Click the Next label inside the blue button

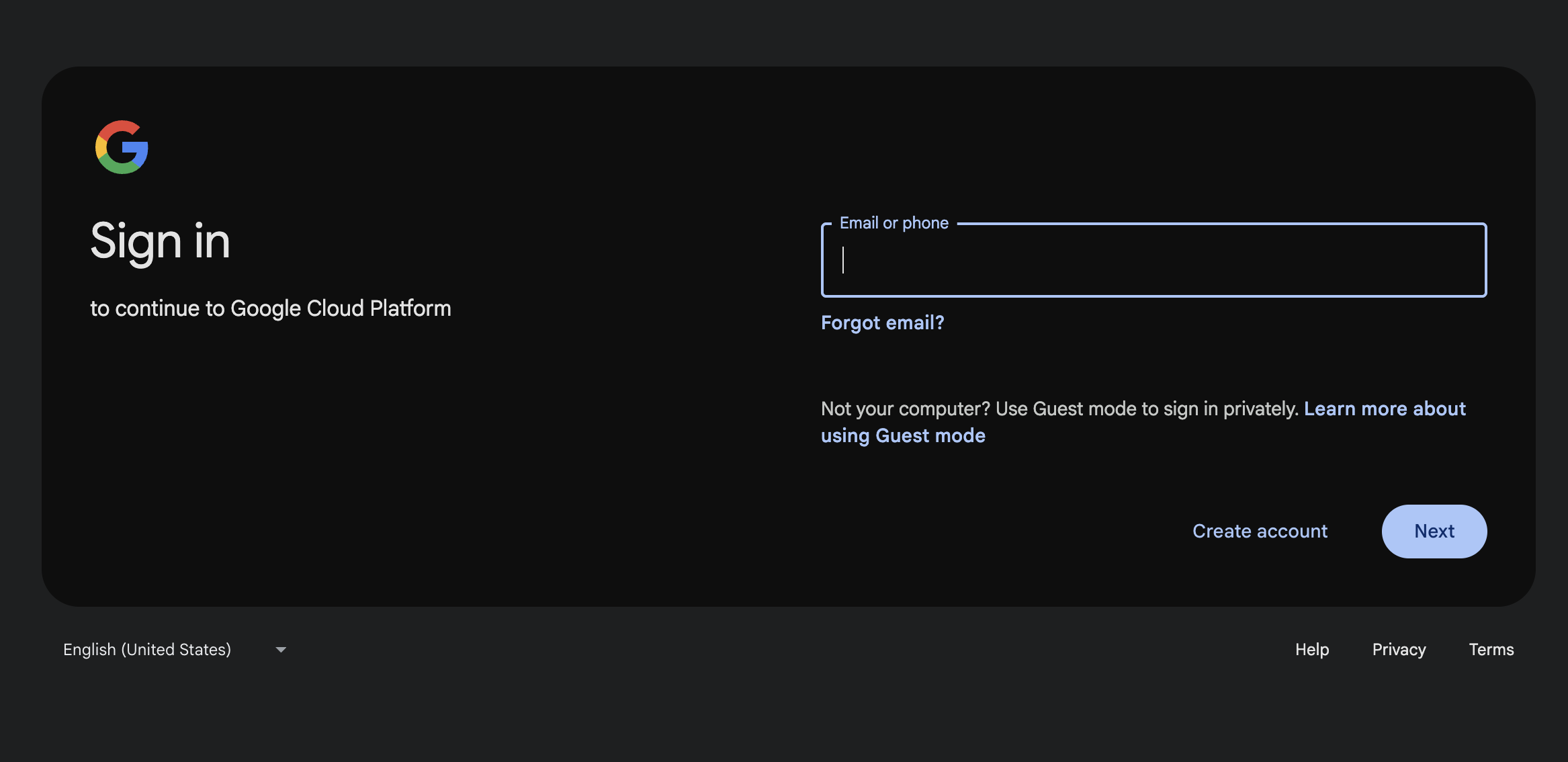(x=1434, y=532)
